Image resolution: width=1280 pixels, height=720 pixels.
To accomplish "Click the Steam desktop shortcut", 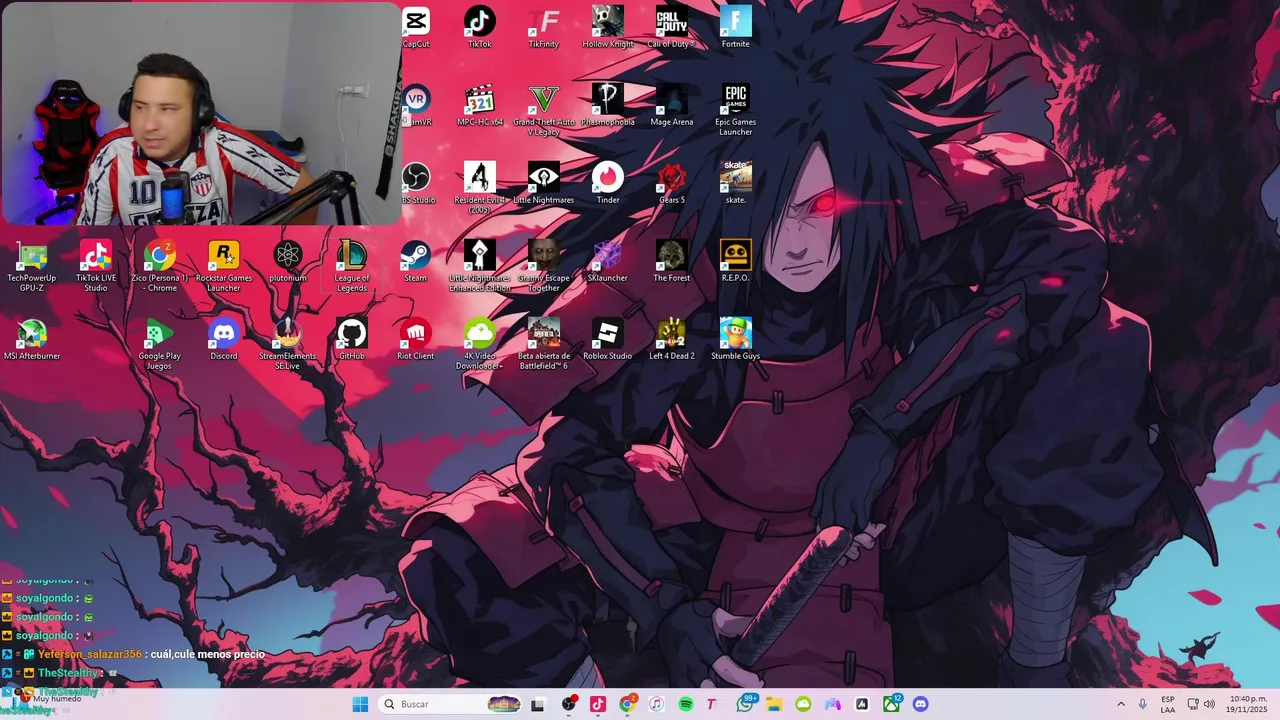I will click(x=416, y=261).
